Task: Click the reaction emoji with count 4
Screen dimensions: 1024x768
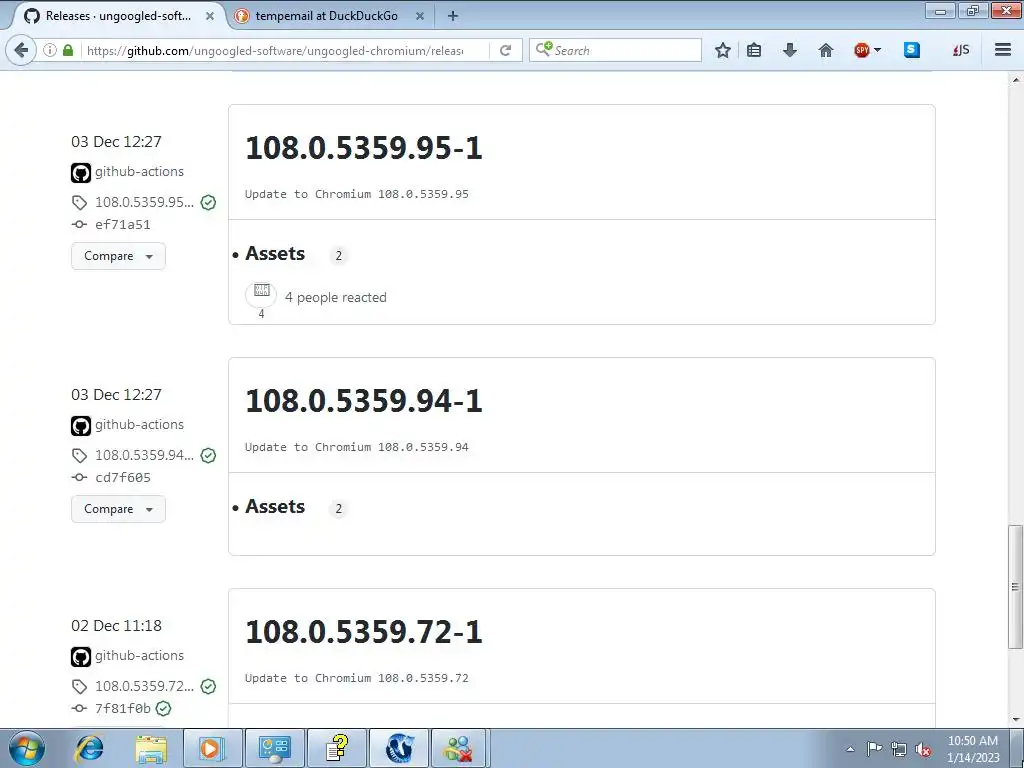Action: [261, 295]
